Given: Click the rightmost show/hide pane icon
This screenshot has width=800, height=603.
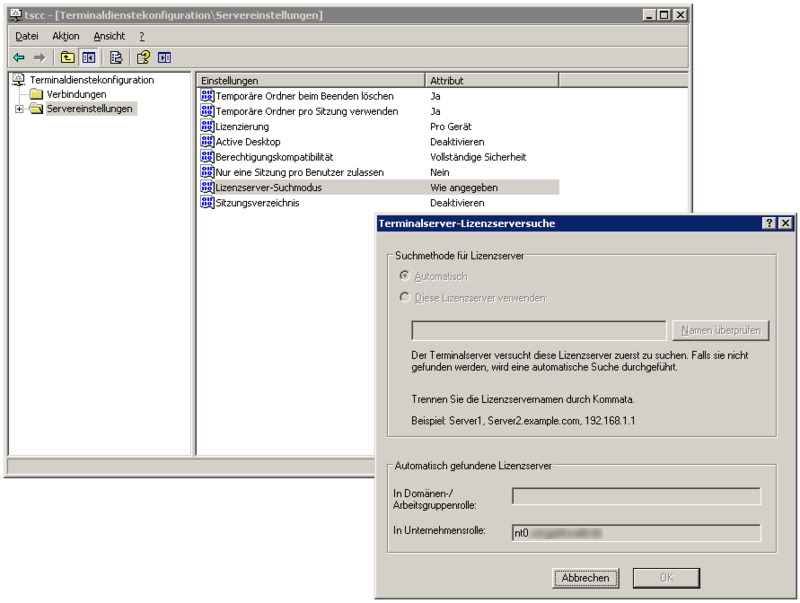Looking at the screenshot, I should point(164,57).
